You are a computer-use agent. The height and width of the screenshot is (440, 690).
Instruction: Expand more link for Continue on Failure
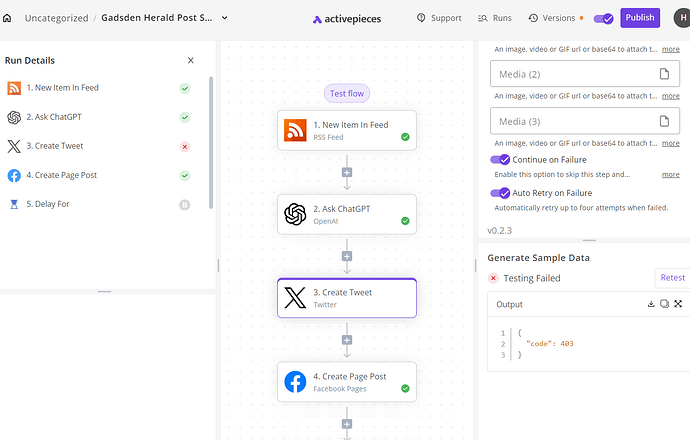pos(671,174)
